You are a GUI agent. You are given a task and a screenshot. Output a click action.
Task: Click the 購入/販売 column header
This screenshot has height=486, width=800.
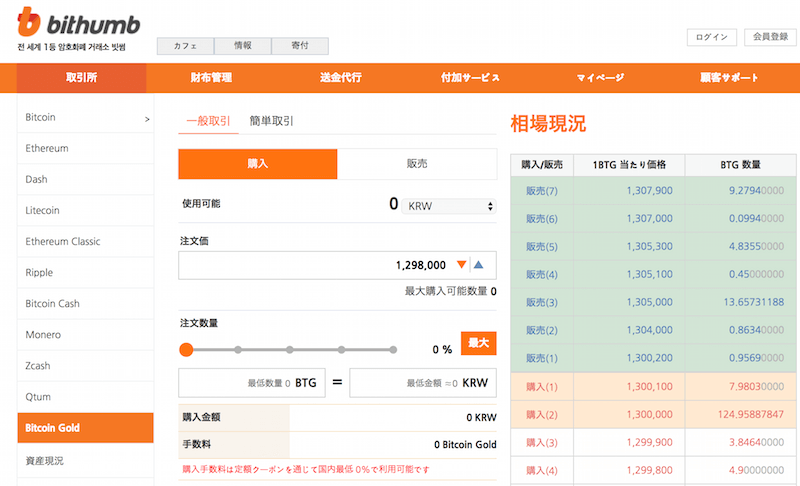[542, 165]
